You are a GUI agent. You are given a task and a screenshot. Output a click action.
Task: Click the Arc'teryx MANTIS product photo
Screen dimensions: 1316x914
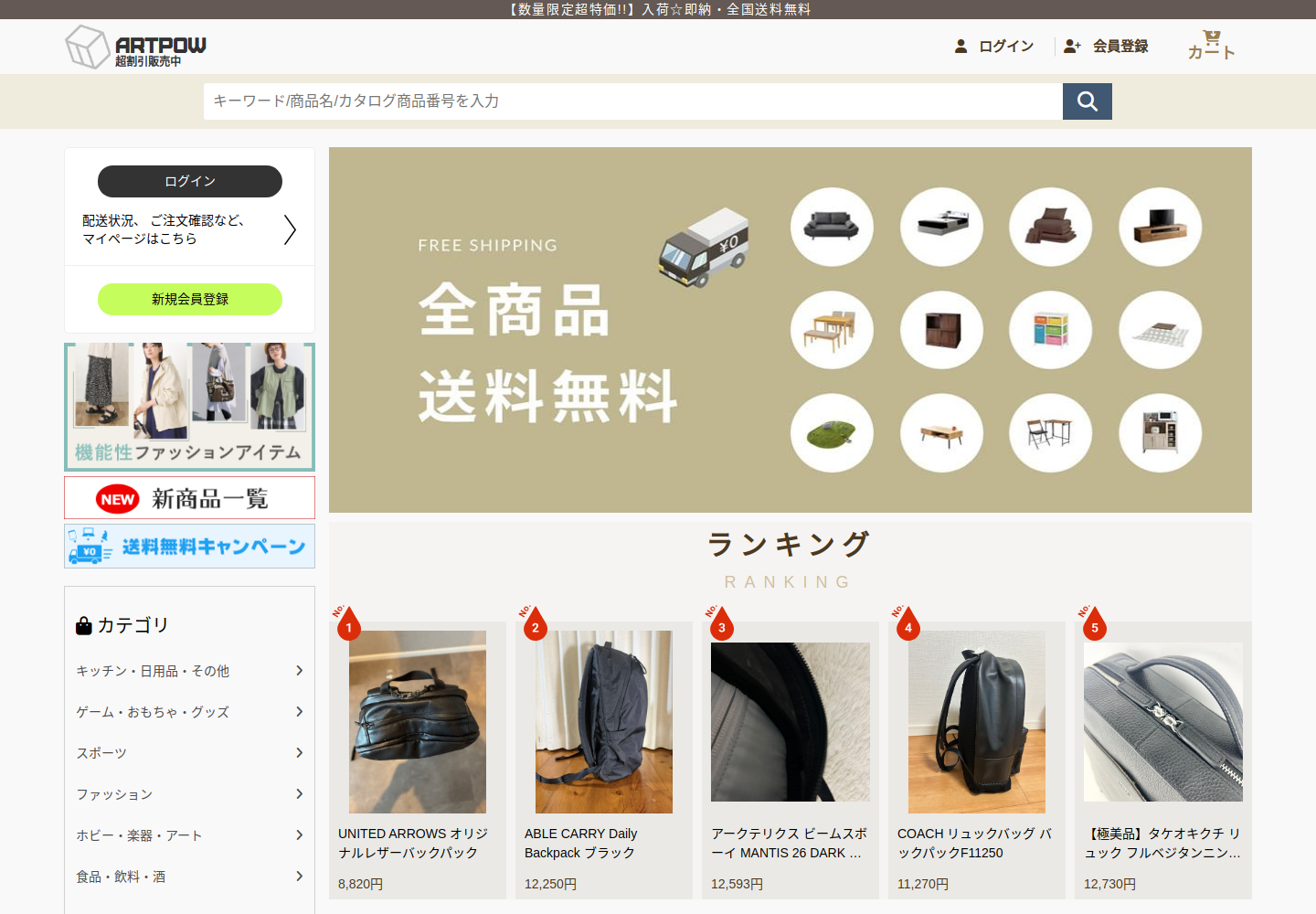click(791, 722)
